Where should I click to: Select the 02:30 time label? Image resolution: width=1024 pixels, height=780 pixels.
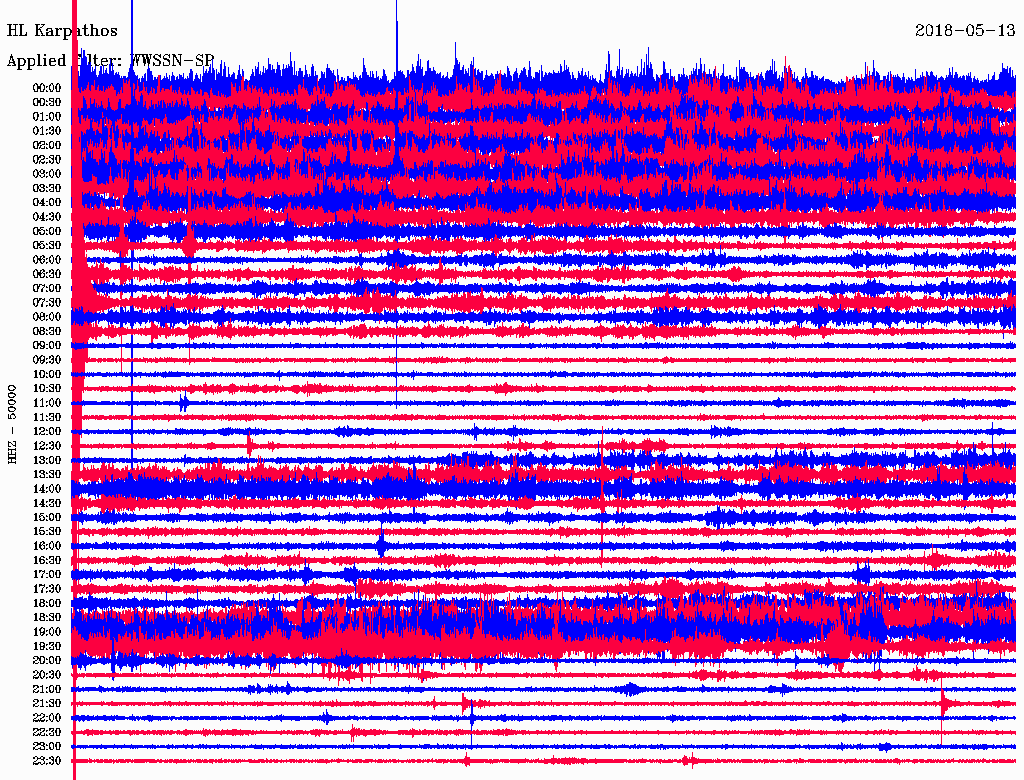(46, 160)
